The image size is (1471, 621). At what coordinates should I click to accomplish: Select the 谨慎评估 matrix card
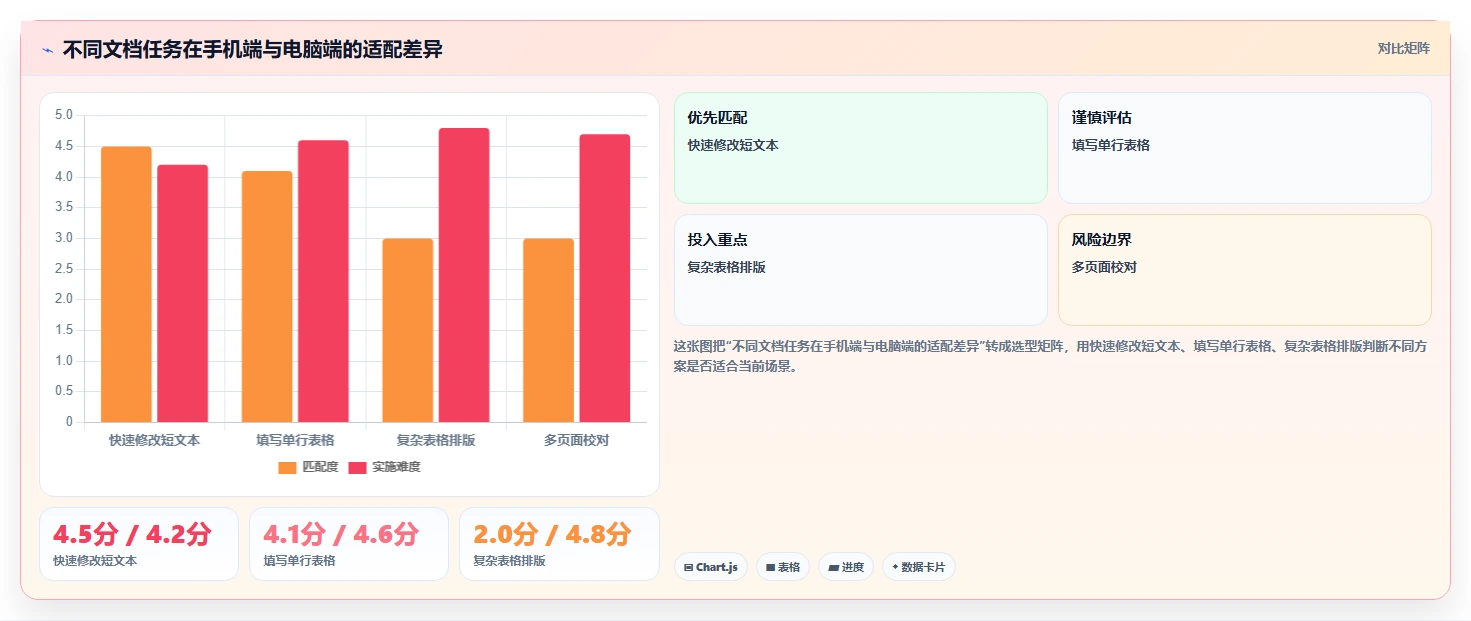pos(1245,148)
